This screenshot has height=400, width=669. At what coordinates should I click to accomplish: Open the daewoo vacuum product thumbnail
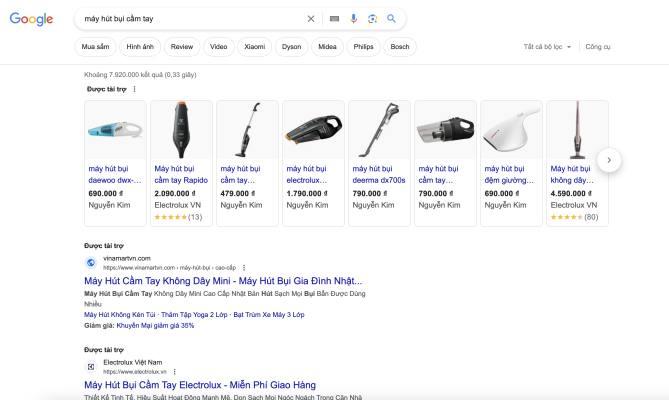(x=115, y=131)
